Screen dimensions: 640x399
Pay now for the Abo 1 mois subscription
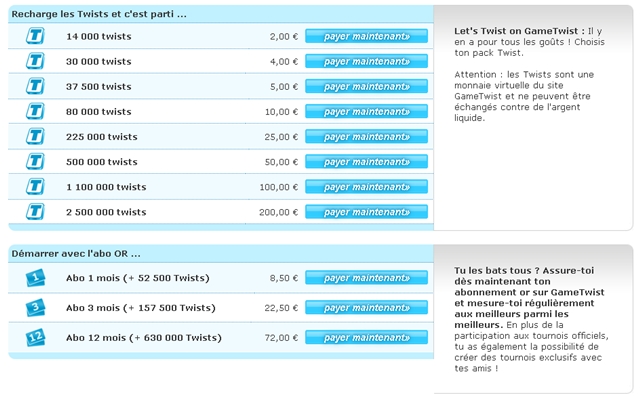point(367,277)
